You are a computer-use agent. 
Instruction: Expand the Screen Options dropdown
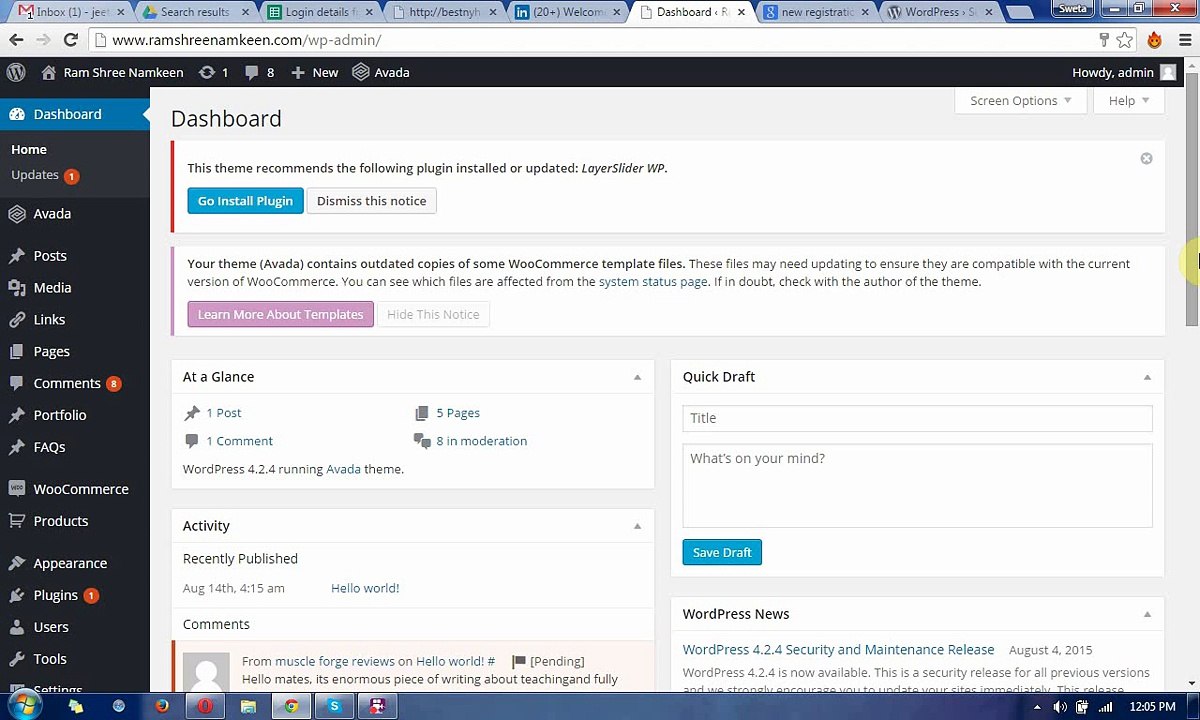(1020, 100)
